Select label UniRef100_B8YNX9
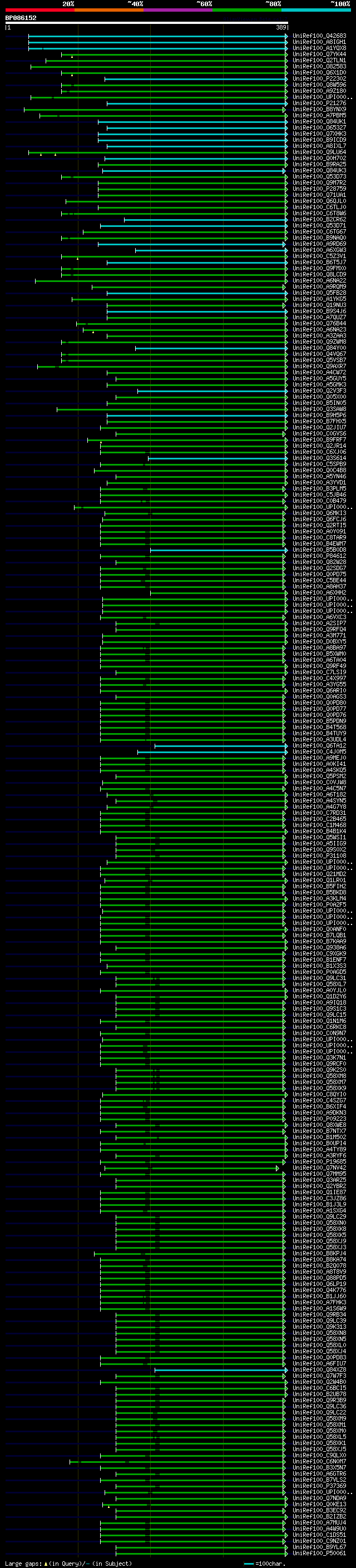This screenshot has height=1568, width=356. coord(319,110)
